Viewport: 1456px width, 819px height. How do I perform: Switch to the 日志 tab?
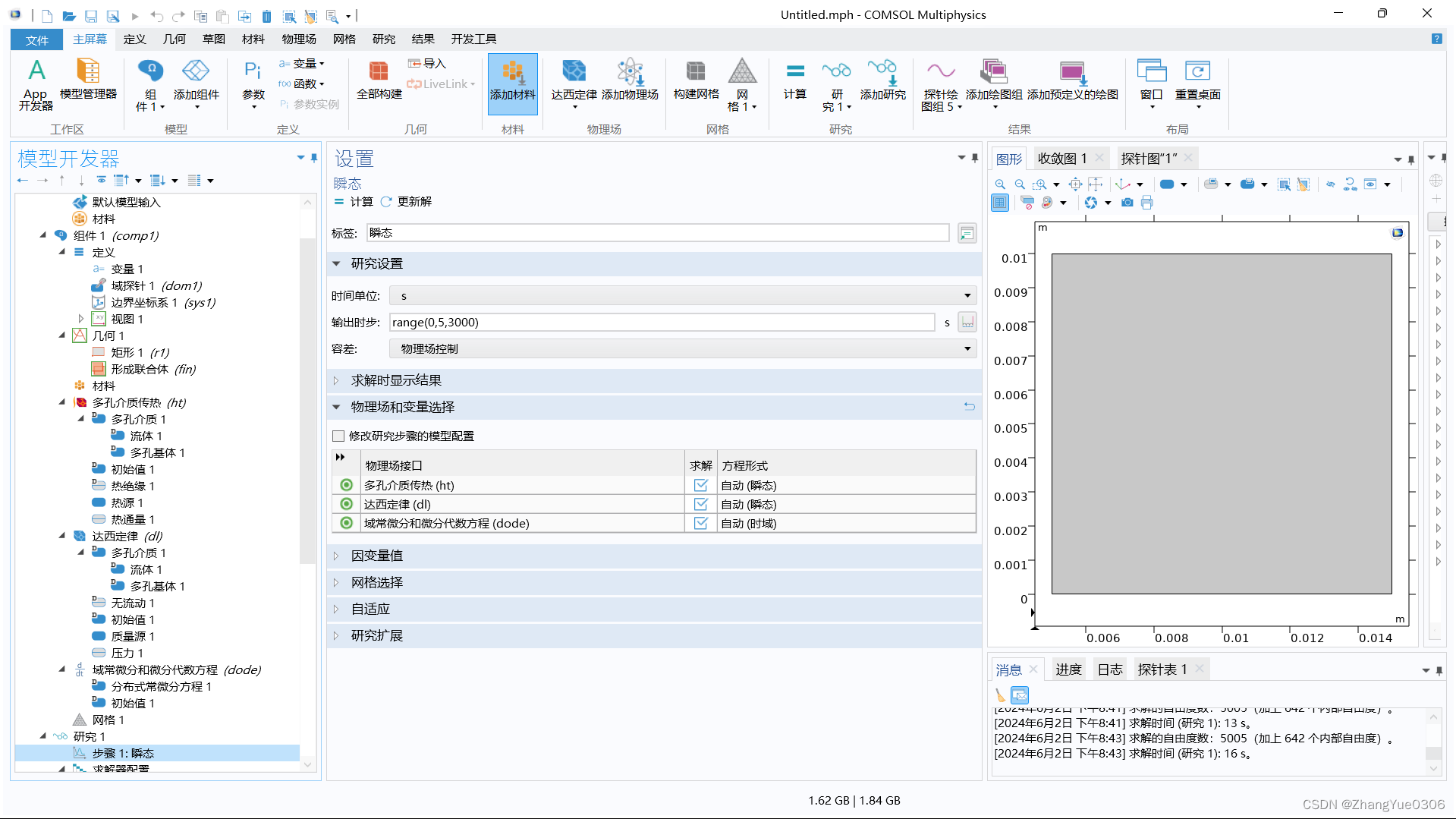coord(1109,669)
